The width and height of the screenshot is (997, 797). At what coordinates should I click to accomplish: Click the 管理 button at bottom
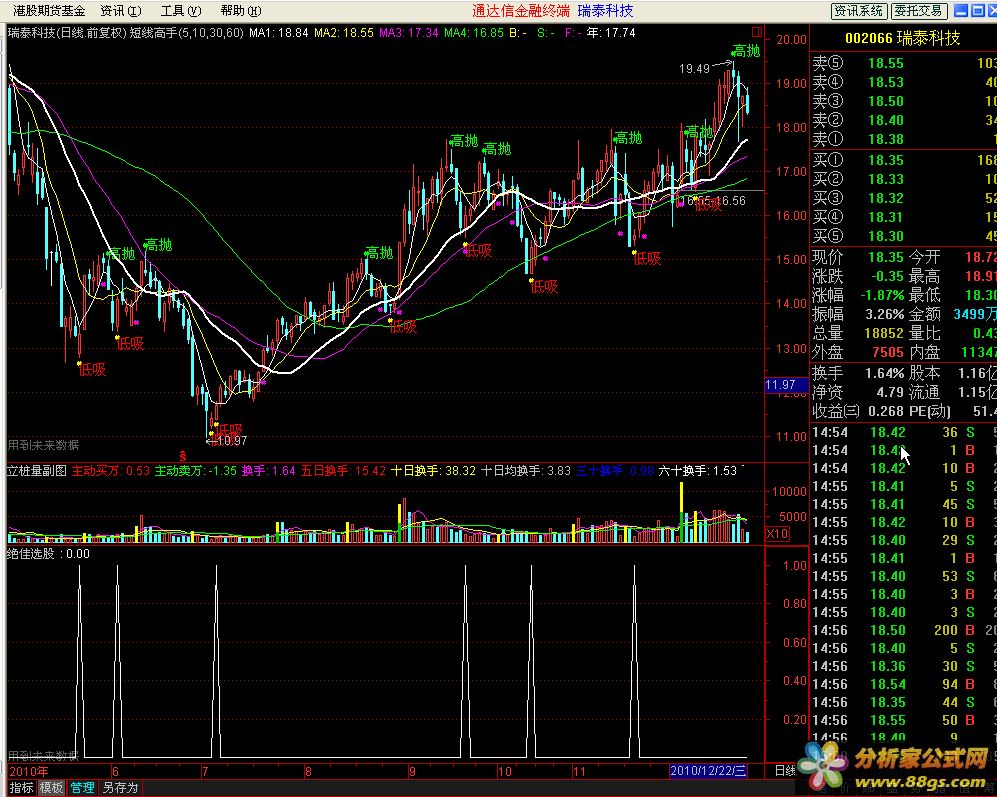click(83, 788)
